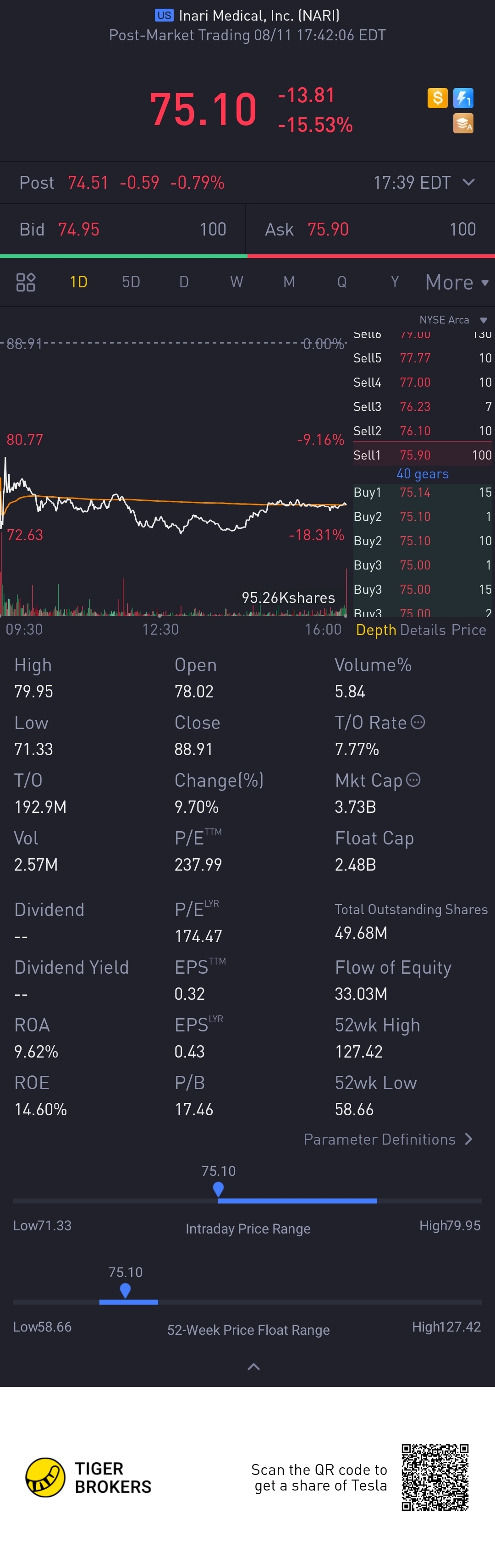Open the More timeframe dropdown
Image resolution: width=495 pixels, height=1568 pixels.
456,282
